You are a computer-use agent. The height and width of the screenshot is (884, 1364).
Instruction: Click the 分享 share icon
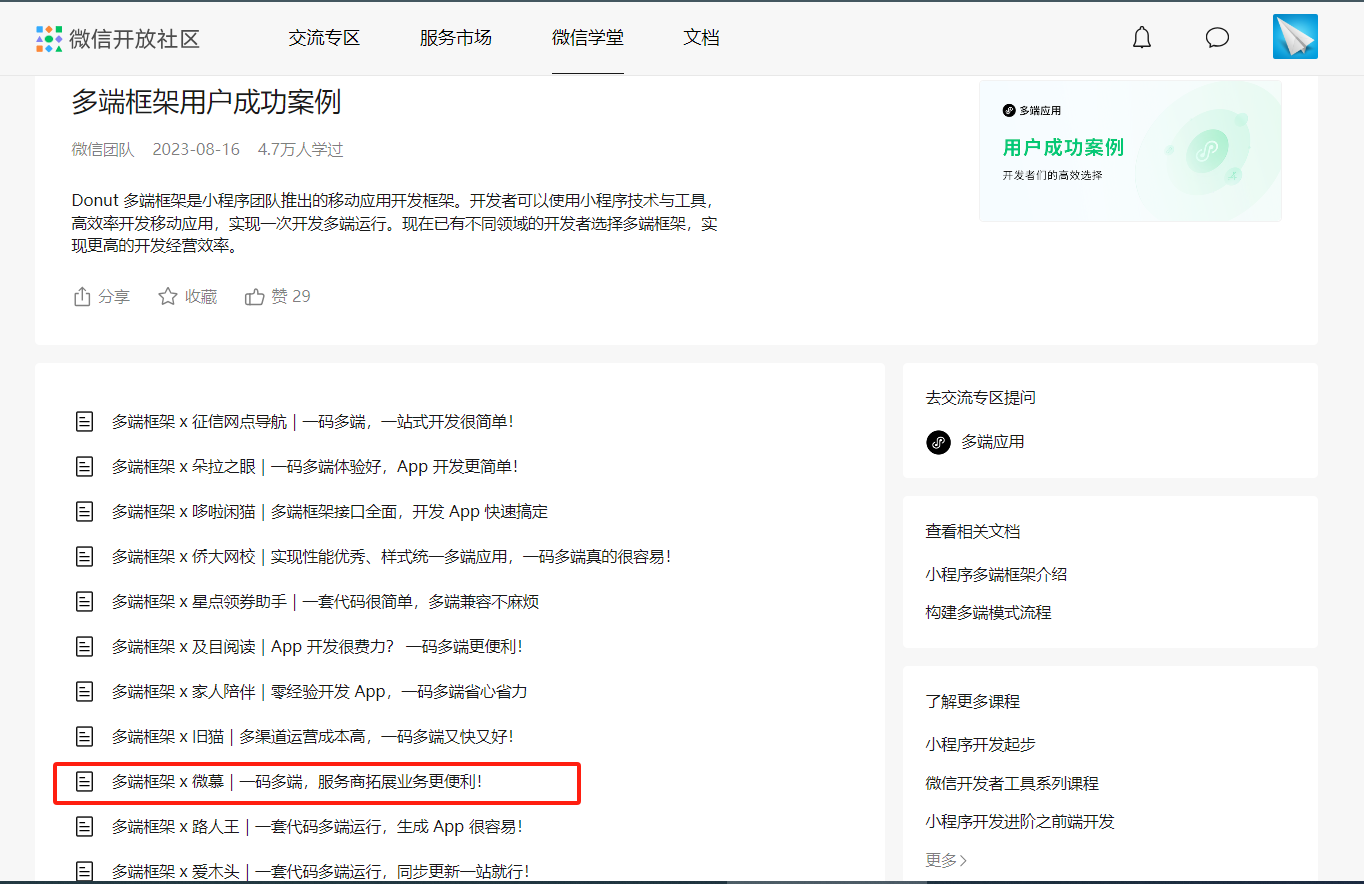pyautogui.click(x=82, y=297)
